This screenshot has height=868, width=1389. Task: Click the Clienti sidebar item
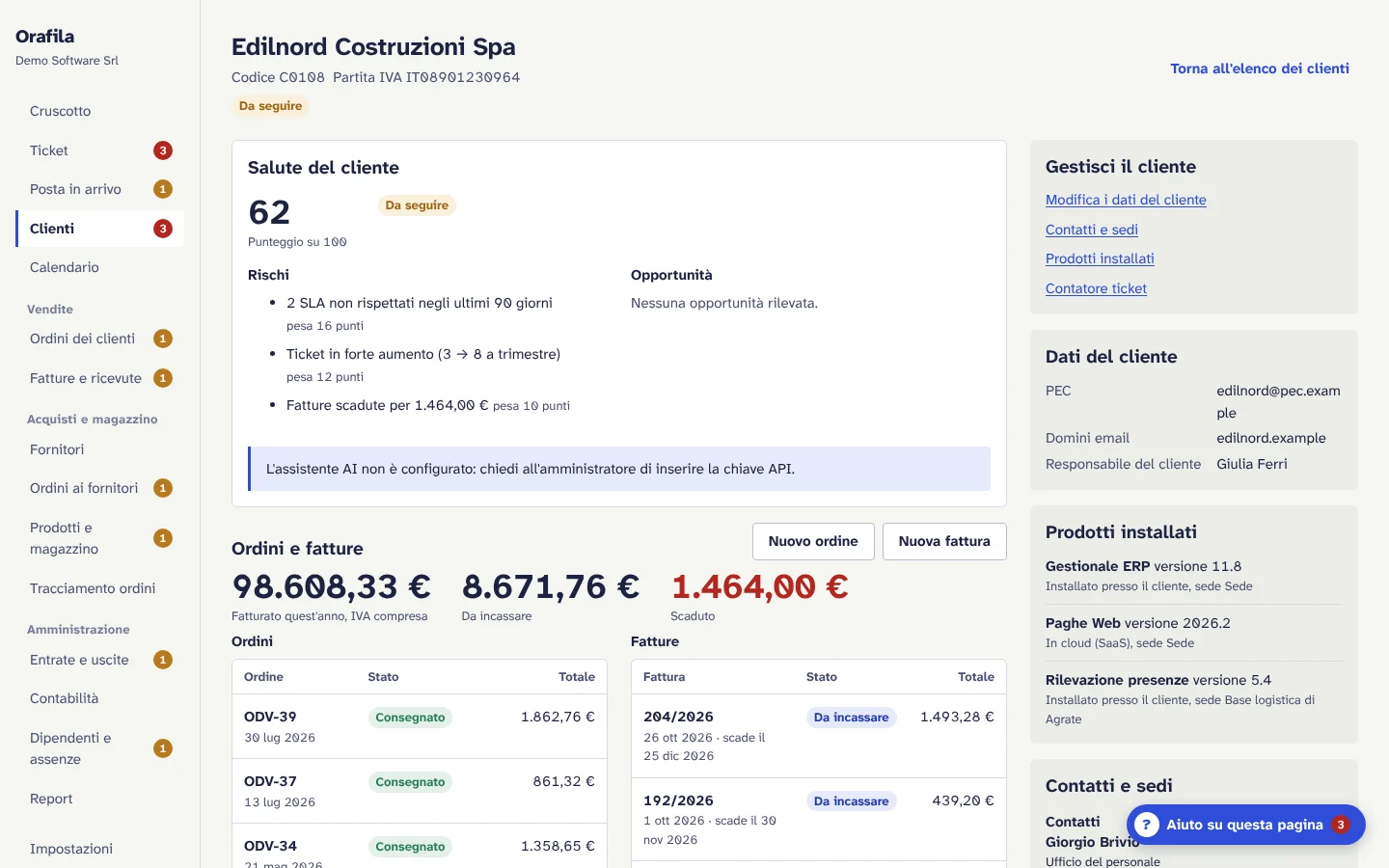(x=99, y=229)
